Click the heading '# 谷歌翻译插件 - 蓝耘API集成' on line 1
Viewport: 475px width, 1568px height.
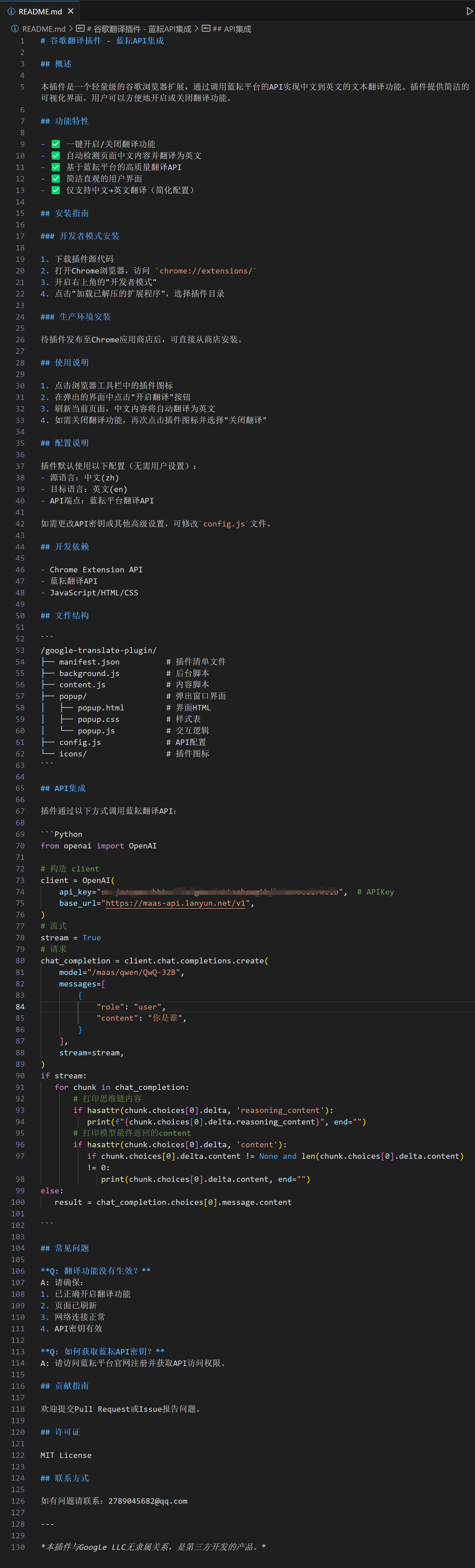102,41
